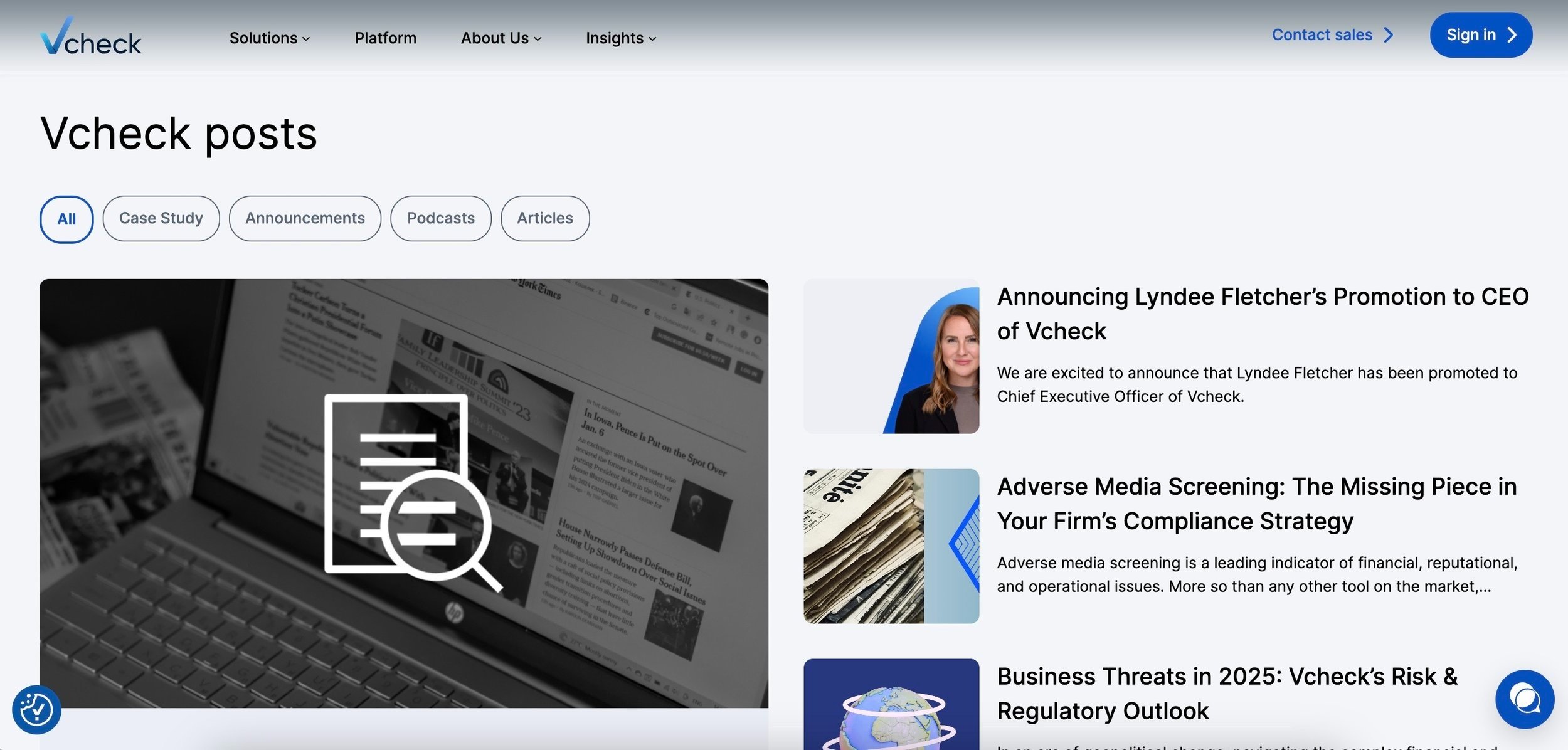Open the chat widget bubble icon
Image resolution: width=1568 pixels, height=750 pixels.
(x=1524, y=699)
